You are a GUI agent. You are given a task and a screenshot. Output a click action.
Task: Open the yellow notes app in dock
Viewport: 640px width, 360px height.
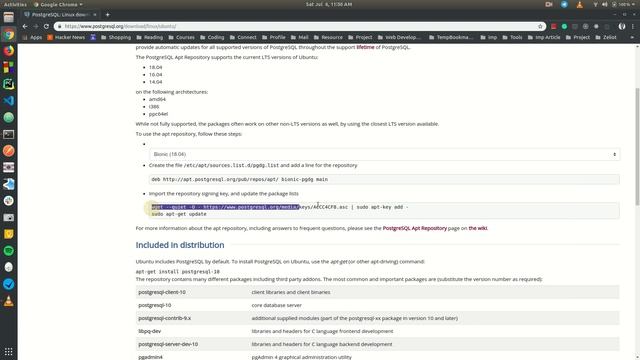tap(9, 234)
